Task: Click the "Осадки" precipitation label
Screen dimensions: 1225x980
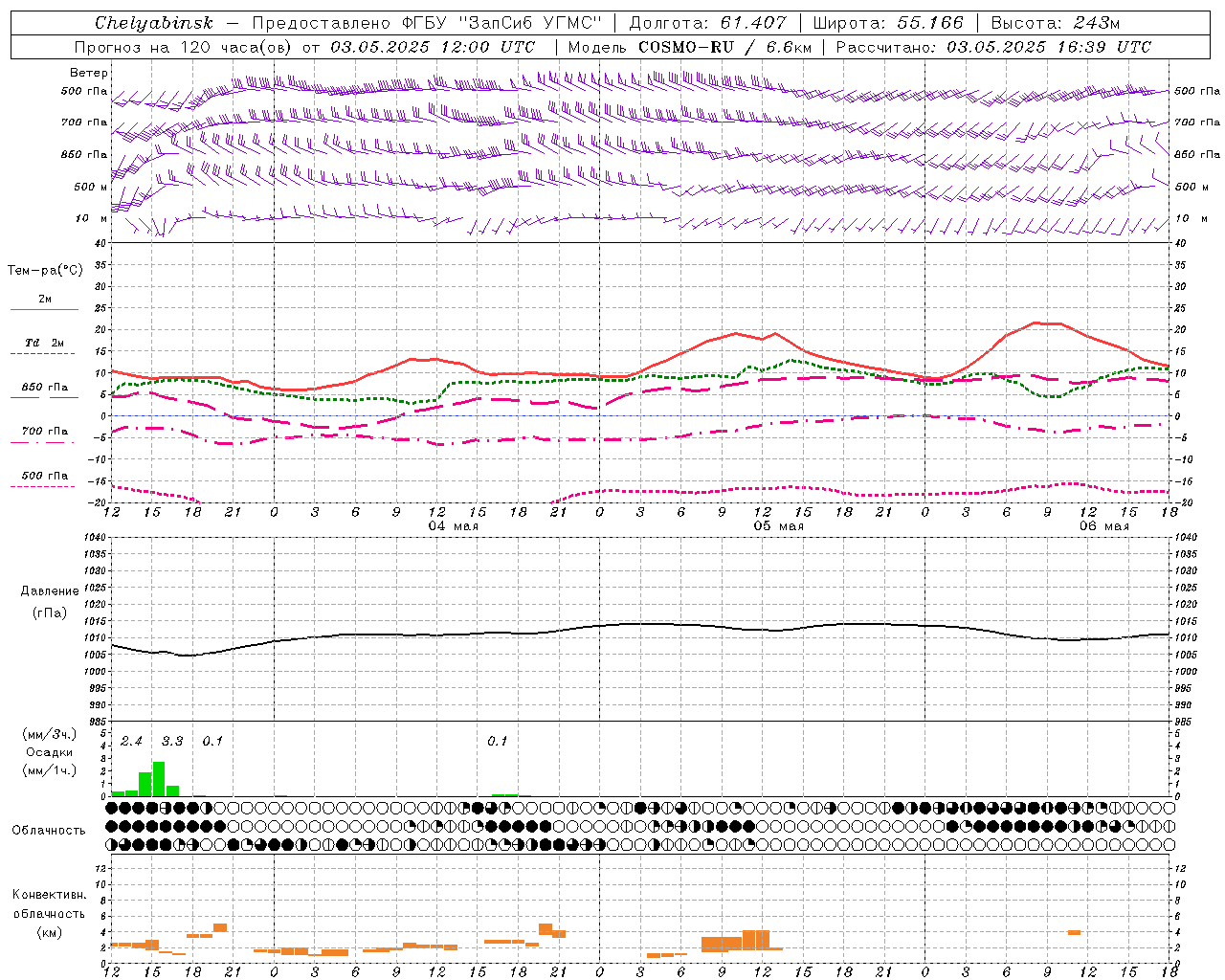Action: [x=49, y=752]
